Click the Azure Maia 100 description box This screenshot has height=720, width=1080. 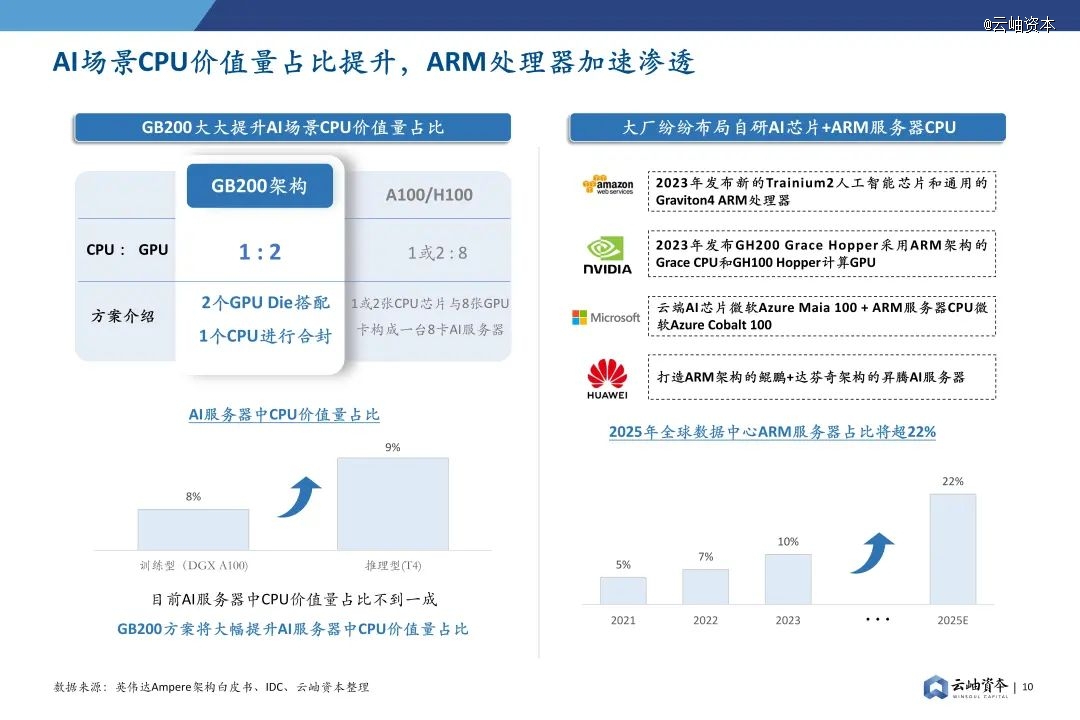point(821,316)
